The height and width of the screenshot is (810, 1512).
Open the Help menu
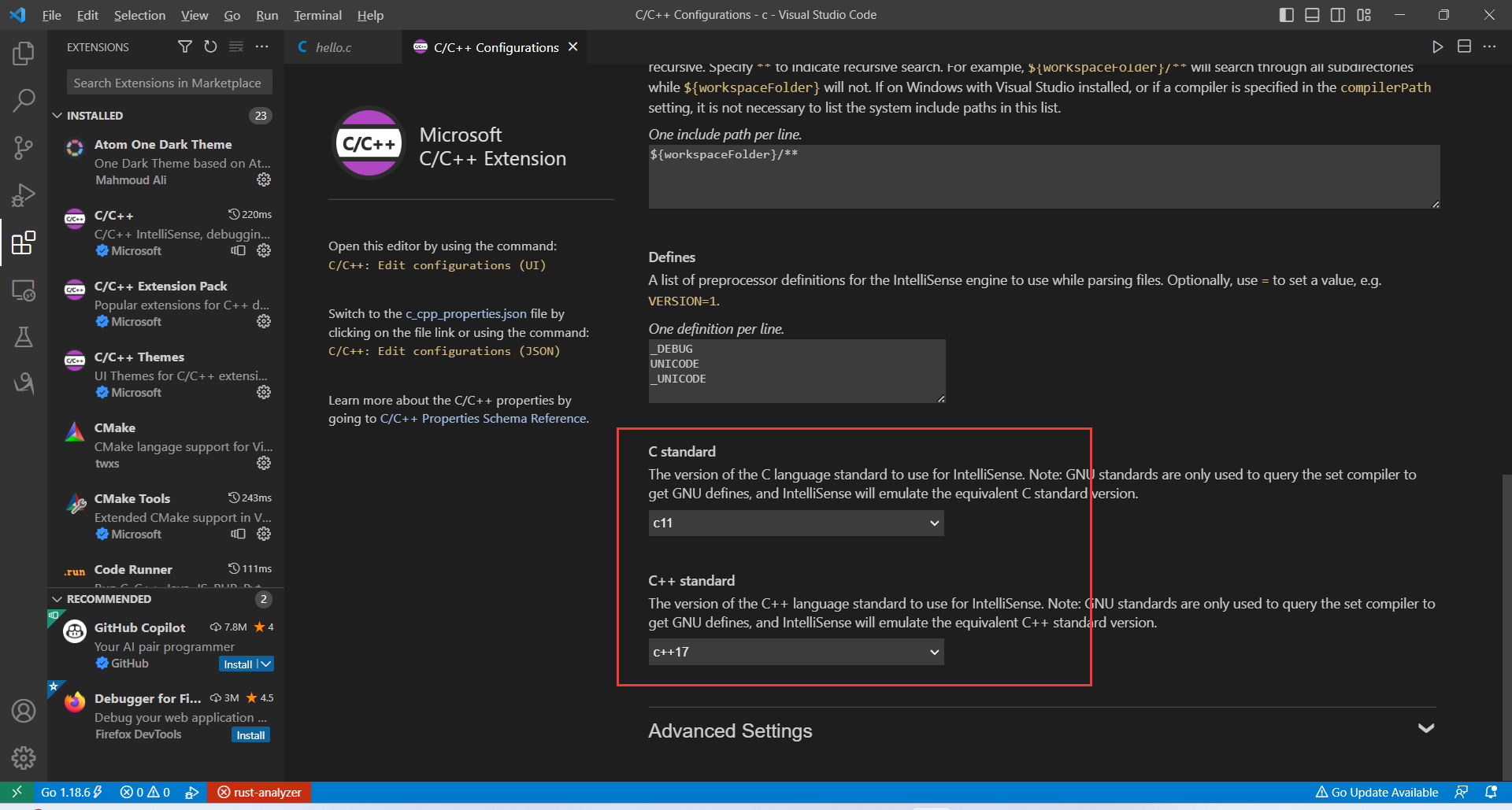coord(370,15)
